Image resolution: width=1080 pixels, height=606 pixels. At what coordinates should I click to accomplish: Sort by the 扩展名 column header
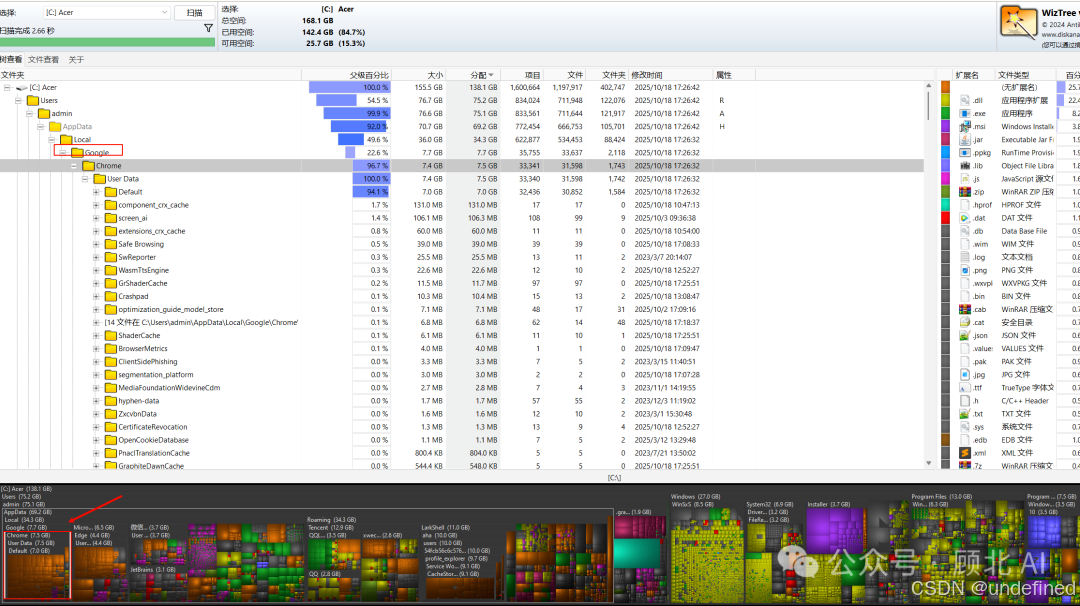(974, 74)
